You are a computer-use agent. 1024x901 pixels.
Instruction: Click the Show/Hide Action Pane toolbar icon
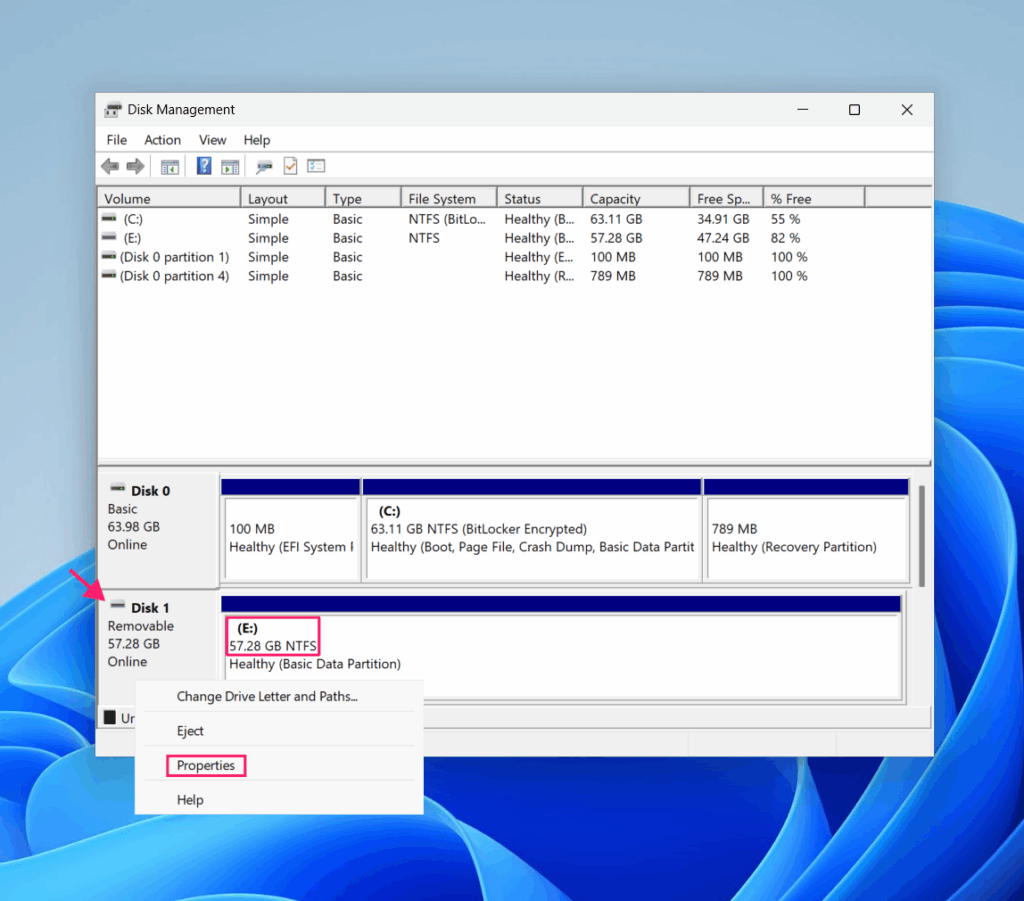tap(230, 167)
